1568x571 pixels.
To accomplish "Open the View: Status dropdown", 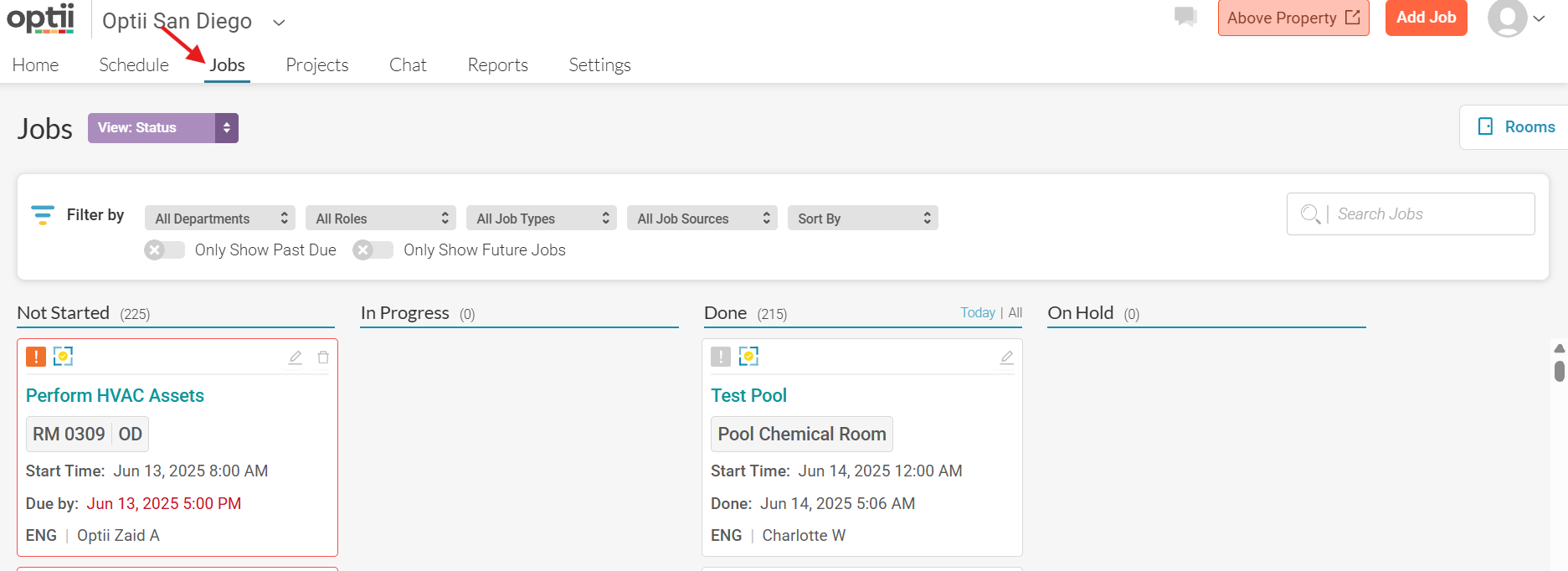I will click(x=163, y=128).
